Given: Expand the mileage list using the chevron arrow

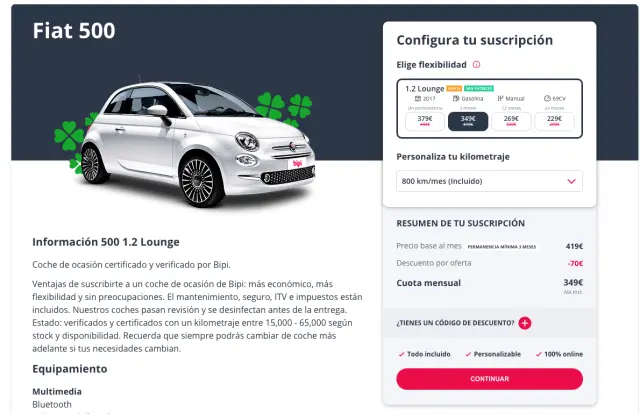Looking at the screenshot, I should (x=571, y=181).
